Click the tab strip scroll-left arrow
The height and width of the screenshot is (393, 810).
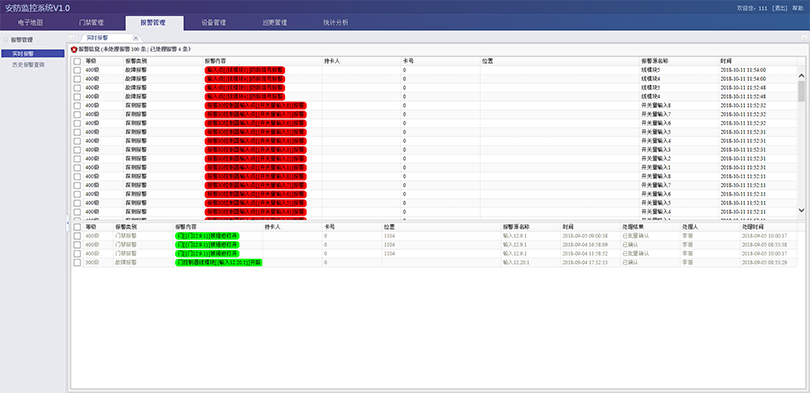coord(72,38)
